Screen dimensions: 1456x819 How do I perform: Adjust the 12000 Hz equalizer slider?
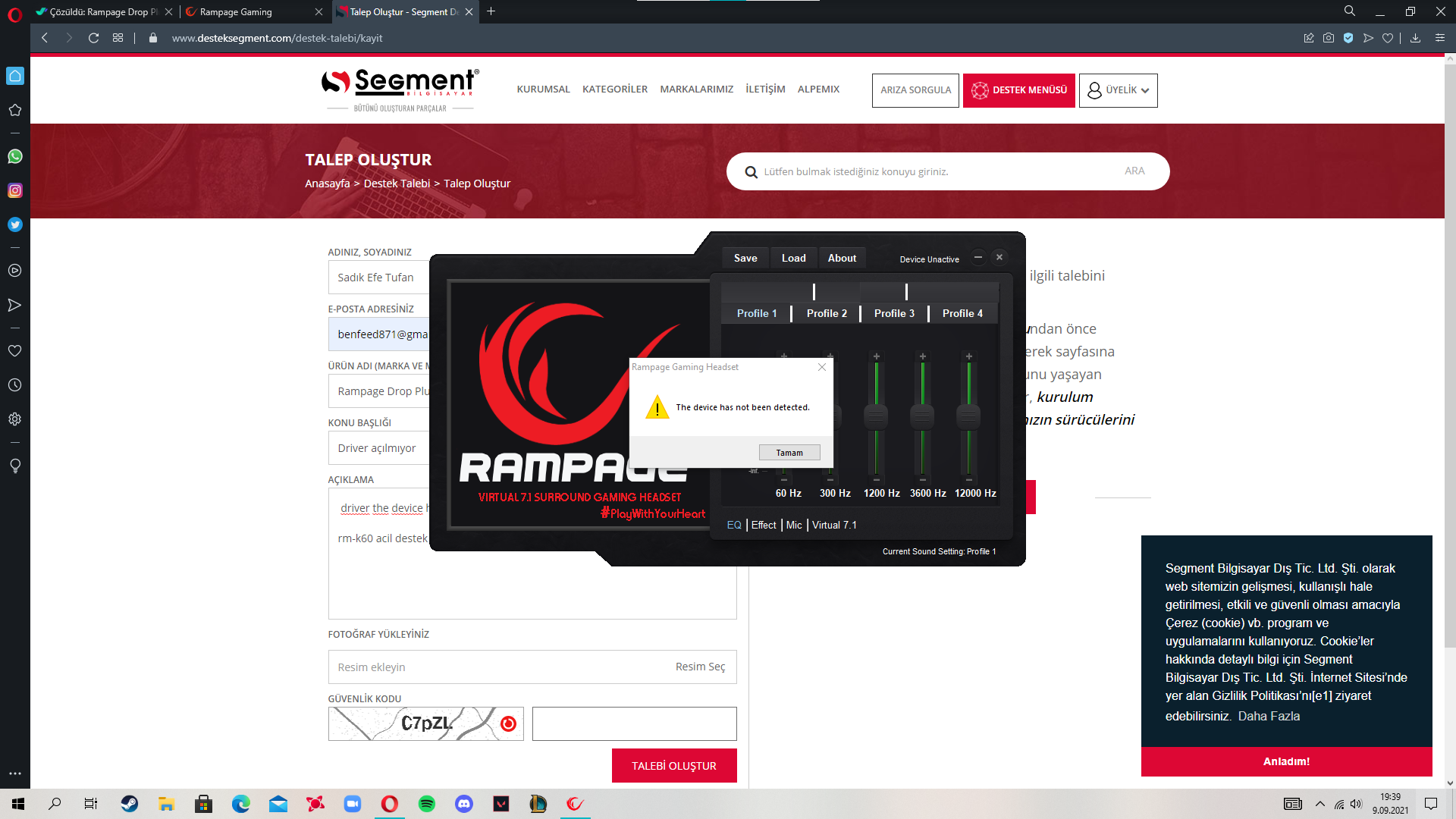968,416
